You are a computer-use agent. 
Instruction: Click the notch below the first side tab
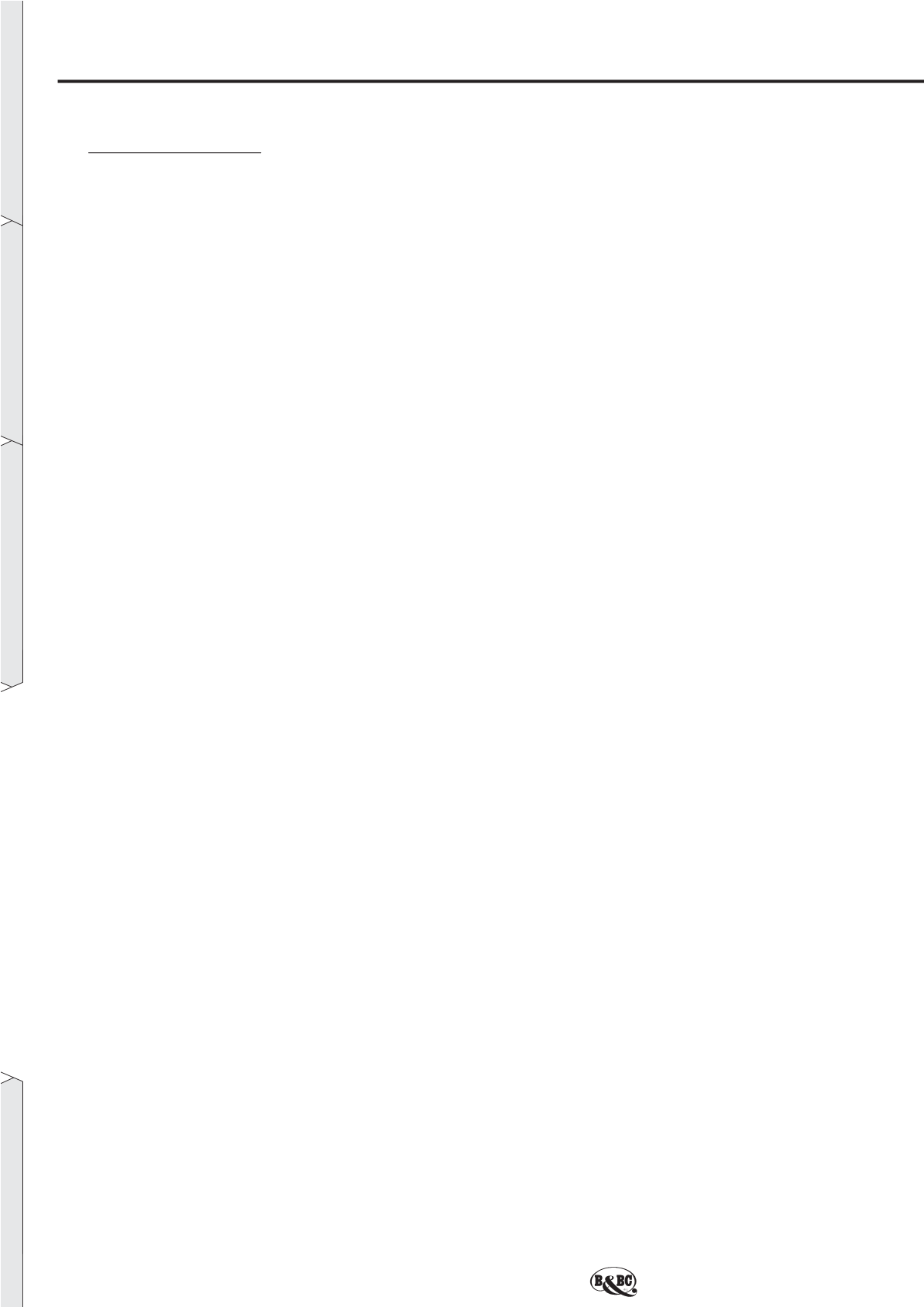click(x=12, y=222)
